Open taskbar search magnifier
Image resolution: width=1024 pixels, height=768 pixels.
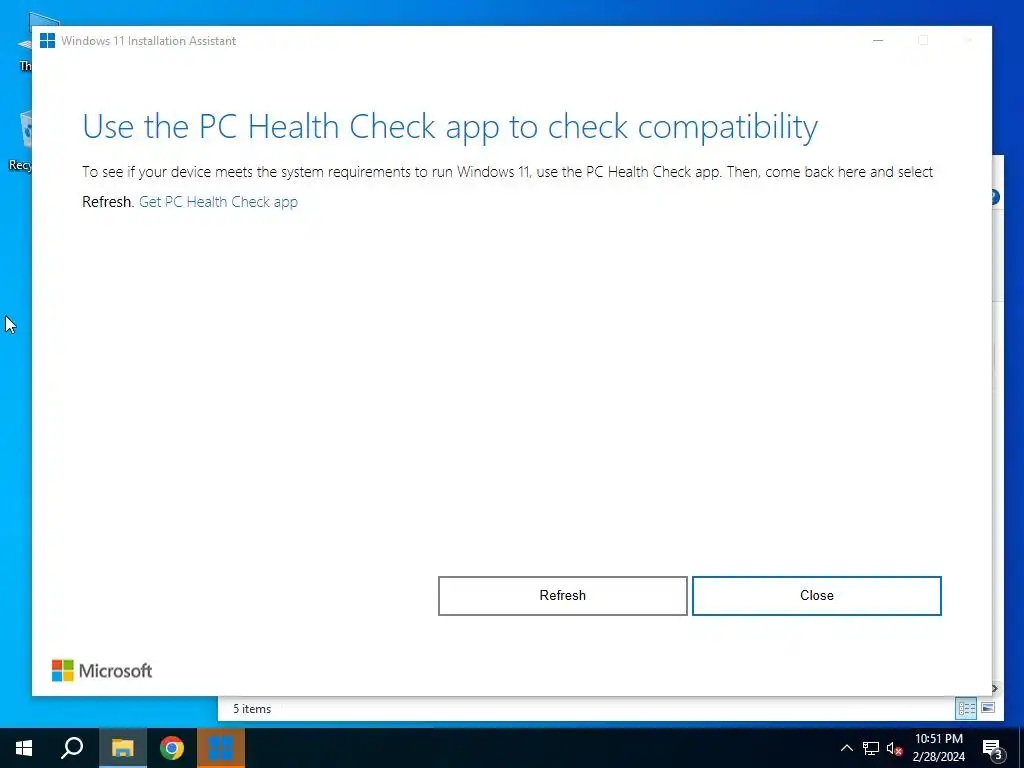pyautogui.click(x=72, y=748)
